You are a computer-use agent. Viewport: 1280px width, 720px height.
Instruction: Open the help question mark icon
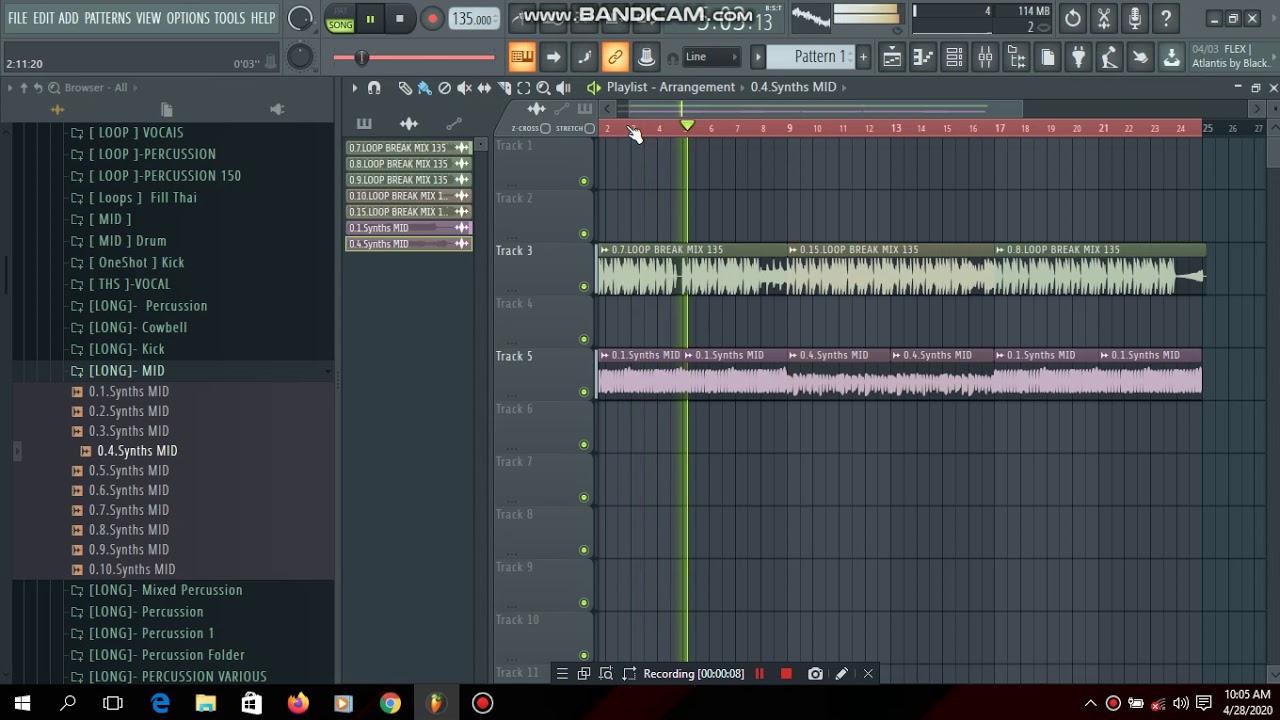click(1166, 18)
